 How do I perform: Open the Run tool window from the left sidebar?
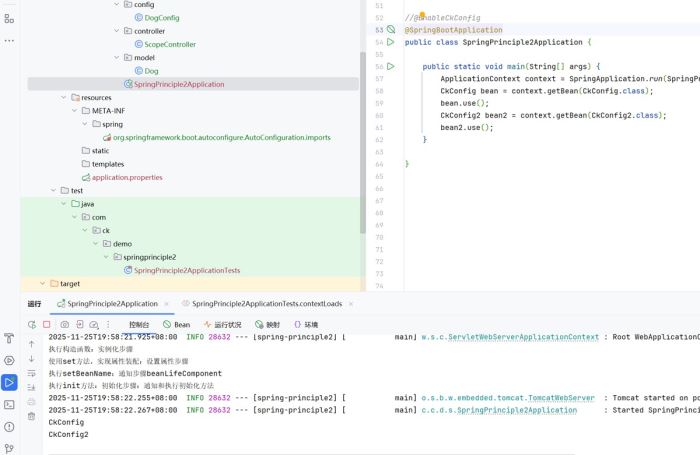9,382
